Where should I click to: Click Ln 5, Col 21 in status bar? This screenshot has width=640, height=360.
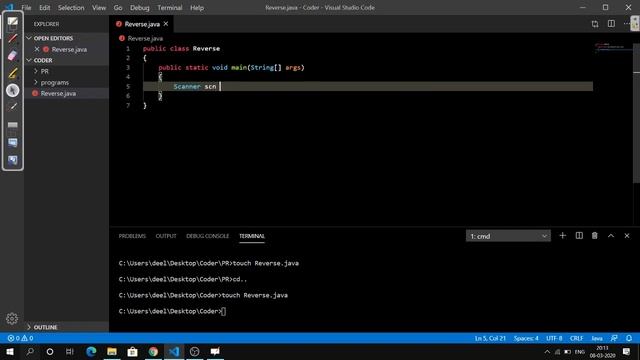(x=490, y=338)
